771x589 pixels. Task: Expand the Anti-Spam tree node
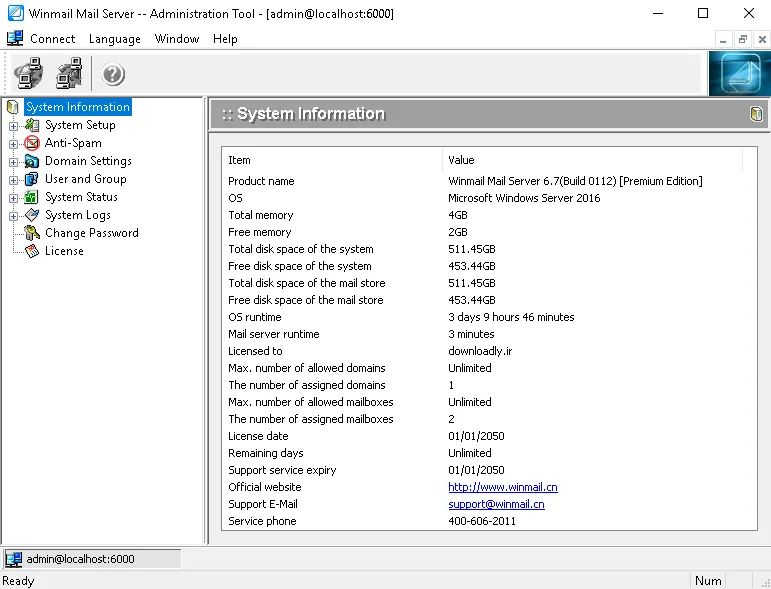(13, 144)
